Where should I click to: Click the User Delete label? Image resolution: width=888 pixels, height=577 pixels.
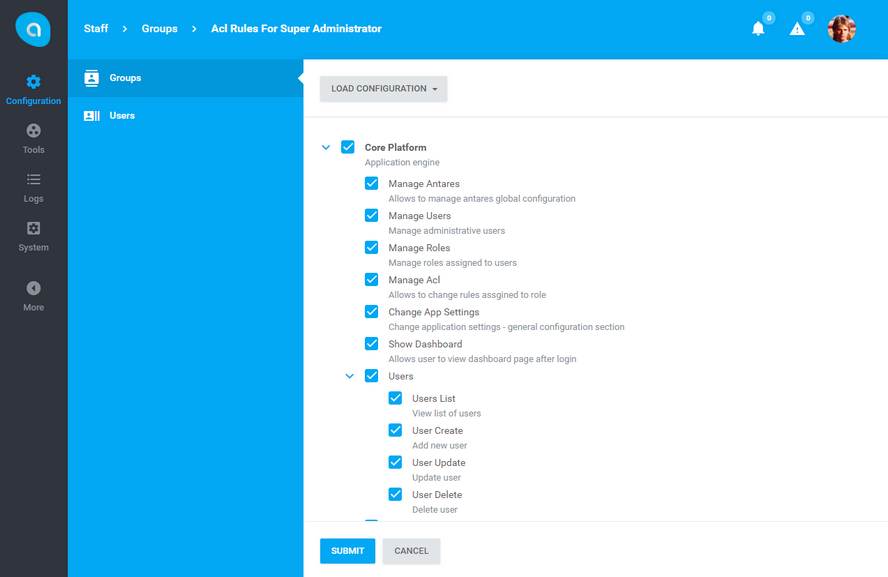pyautogui.click(x=437, y=494)
